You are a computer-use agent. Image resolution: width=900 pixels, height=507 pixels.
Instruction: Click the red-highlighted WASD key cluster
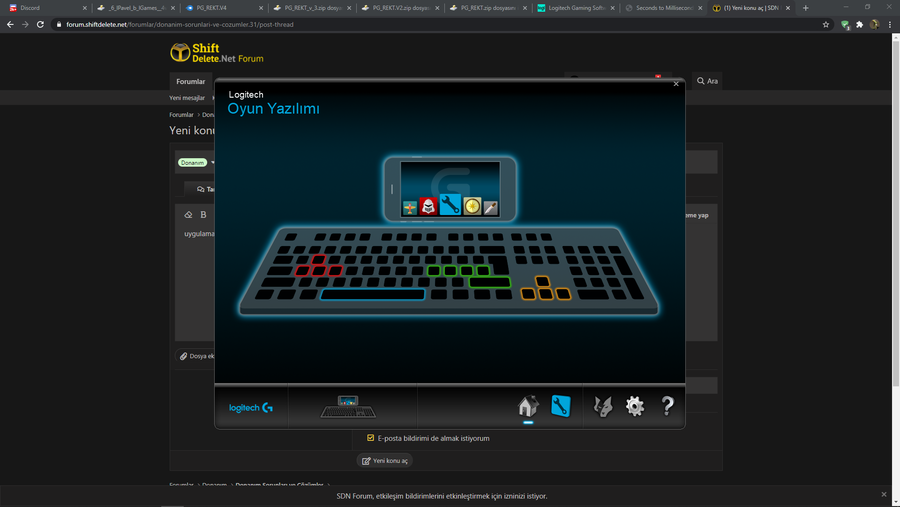[x=319, y=266]
